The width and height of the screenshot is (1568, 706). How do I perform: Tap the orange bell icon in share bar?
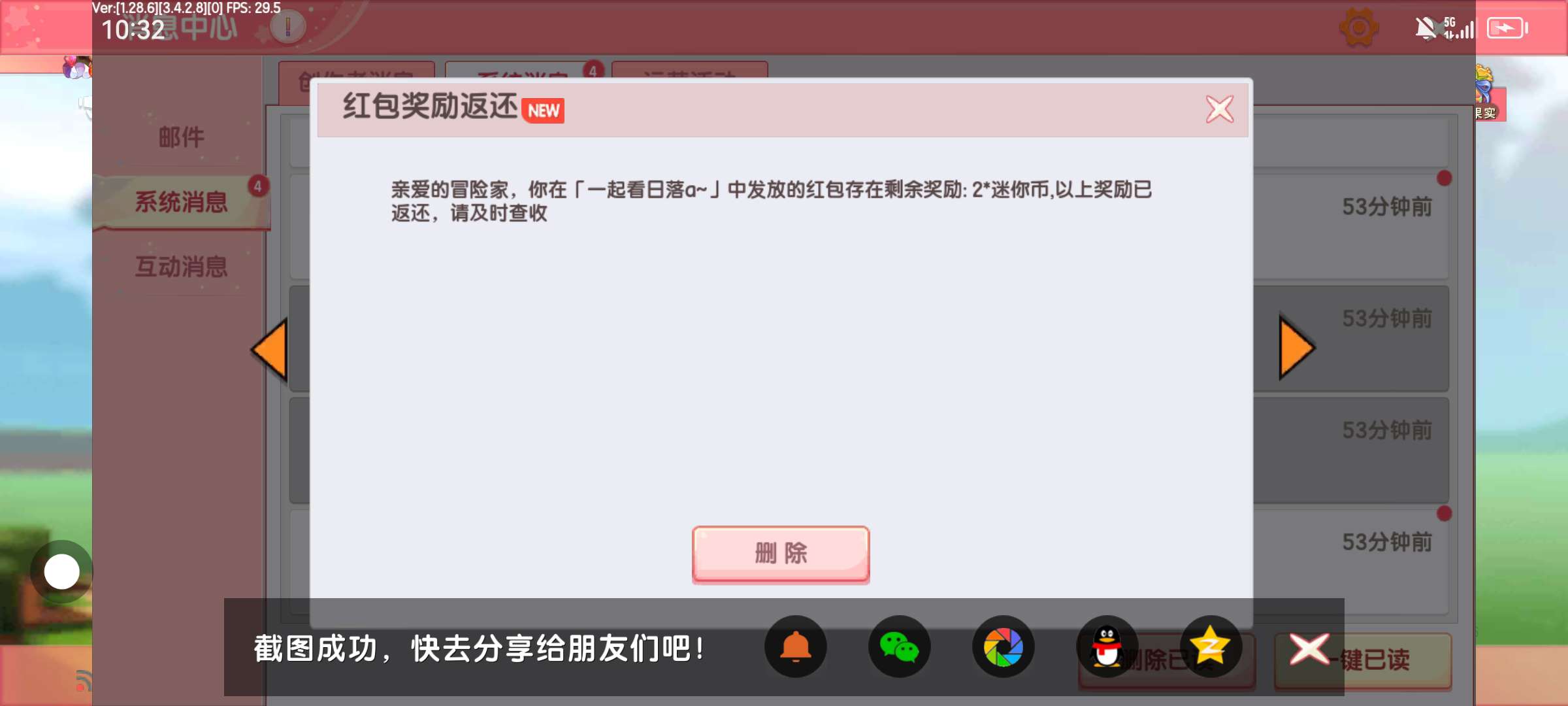tap(796, 647)
